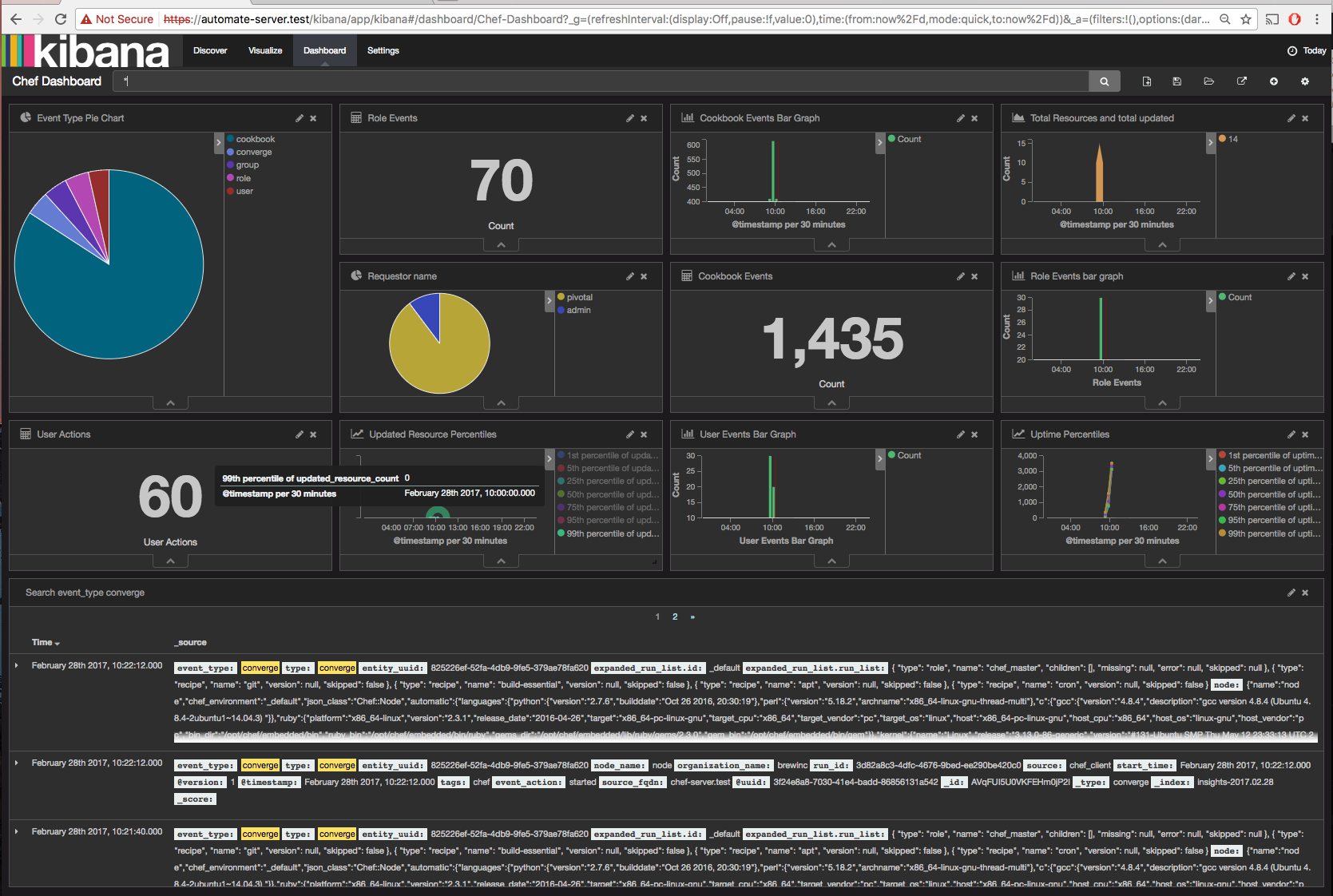This screenshot has width=1333, height=896.
Task: Reload the page with browser refresh
Action: [x=61, y=19]
